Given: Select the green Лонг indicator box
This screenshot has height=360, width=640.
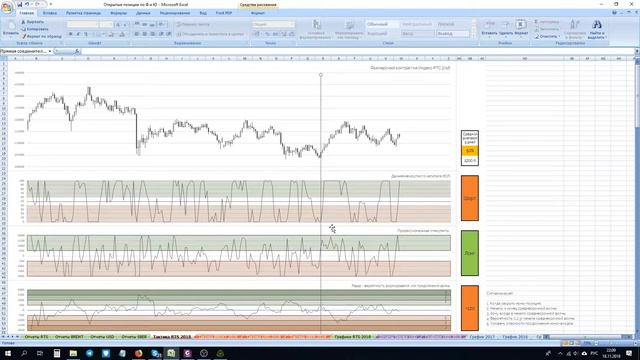Looking at the screenshot, I should (470, 253).
